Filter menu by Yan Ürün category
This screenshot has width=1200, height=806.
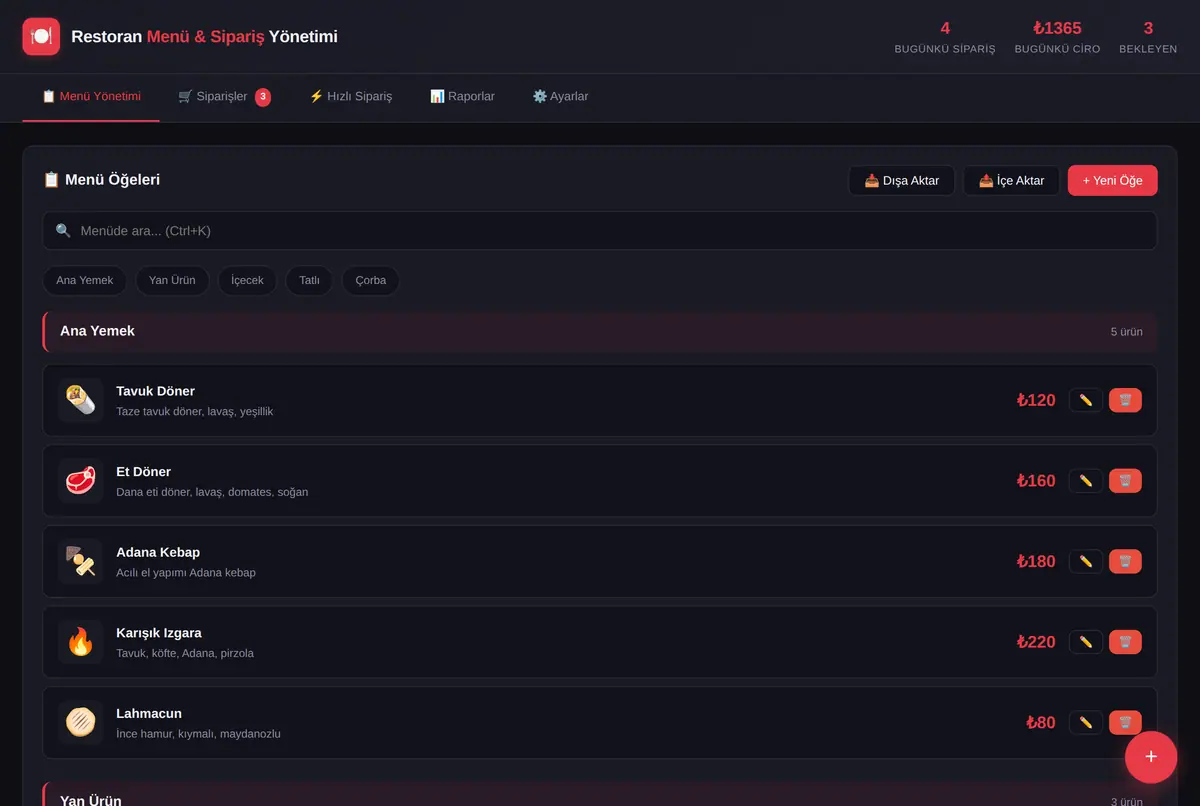click(x=172, y=280)
